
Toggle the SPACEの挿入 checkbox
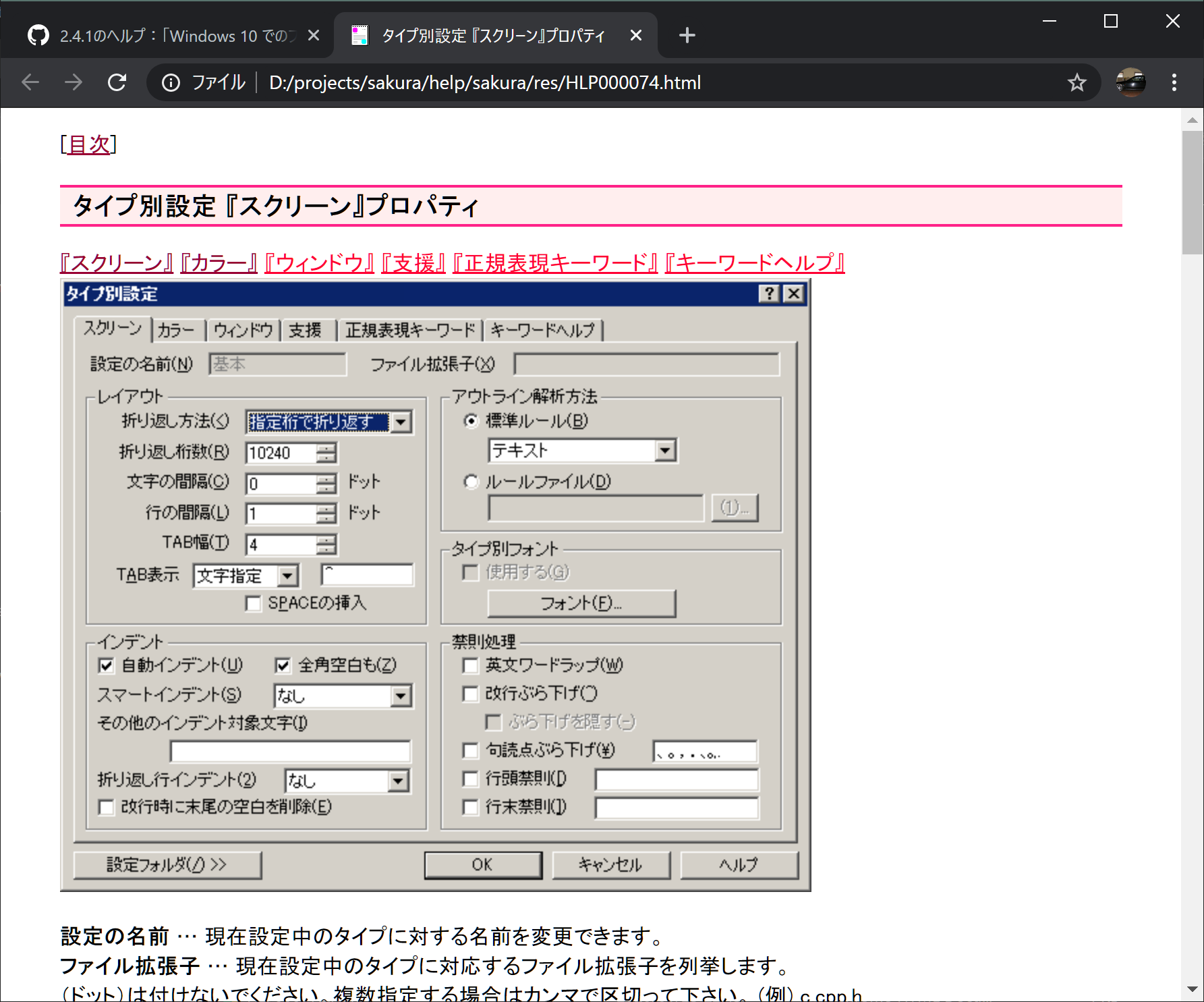pos(254,603)
